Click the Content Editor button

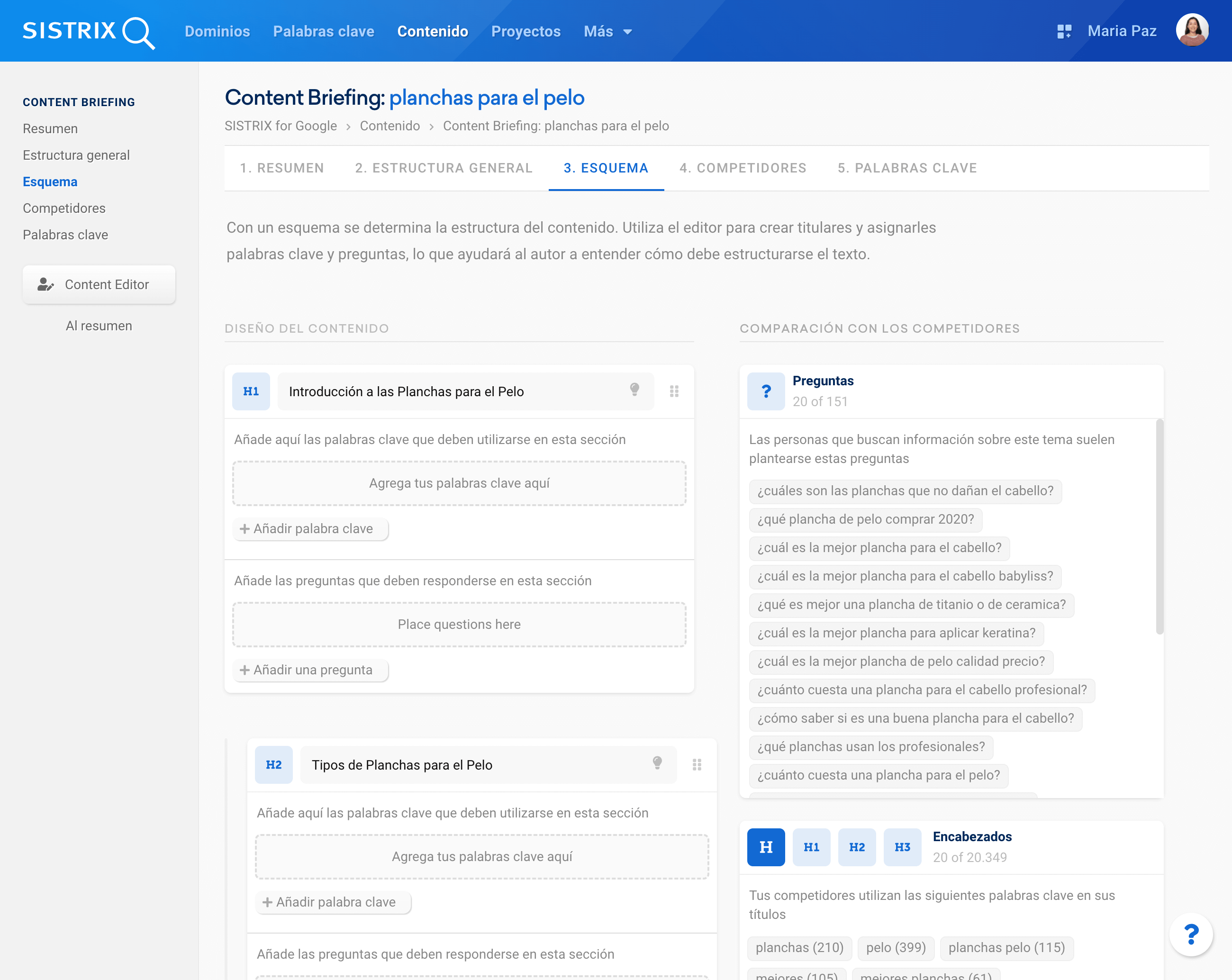[x=99, y=285]
